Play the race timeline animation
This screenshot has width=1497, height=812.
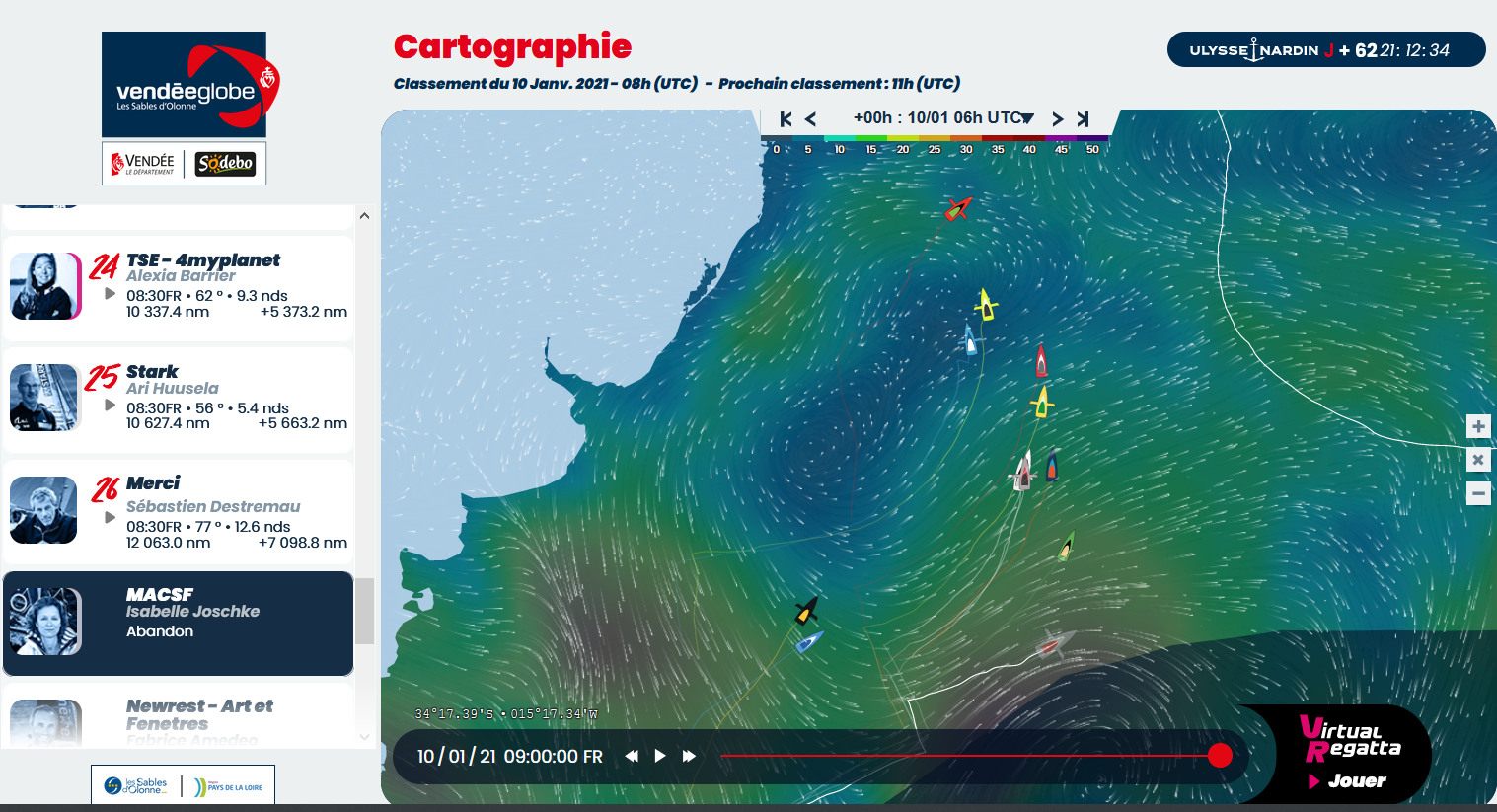coord(660,756)
